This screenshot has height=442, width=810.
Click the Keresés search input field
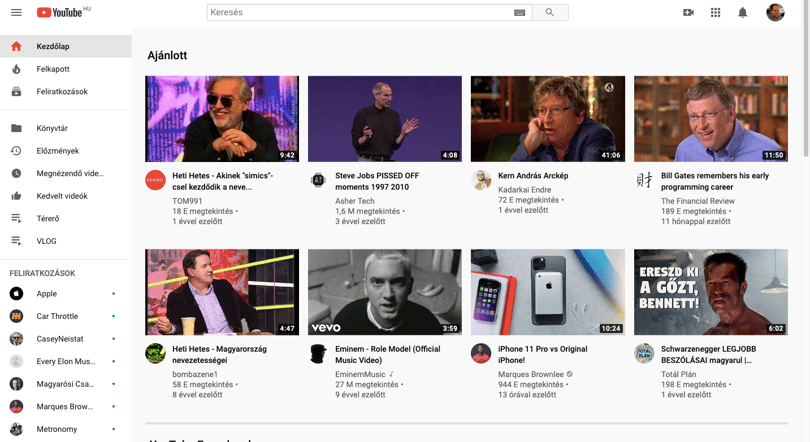360,12
